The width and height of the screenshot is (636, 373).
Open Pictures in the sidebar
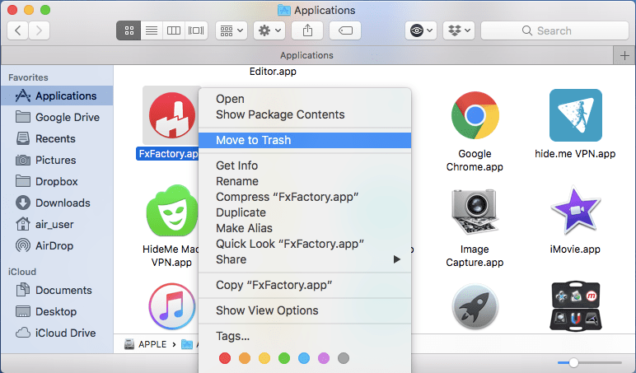coord(57,160)
